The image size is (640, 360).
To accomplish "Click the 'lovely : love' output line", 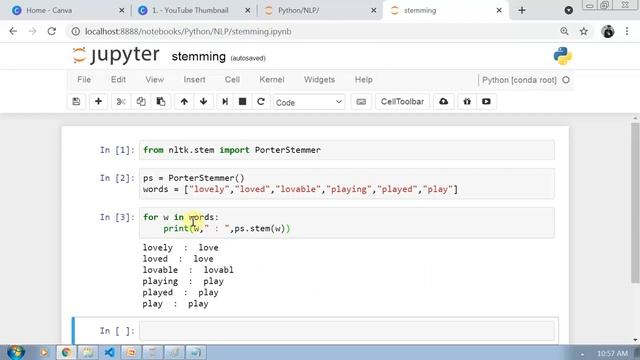I will [x=180, y=247].
